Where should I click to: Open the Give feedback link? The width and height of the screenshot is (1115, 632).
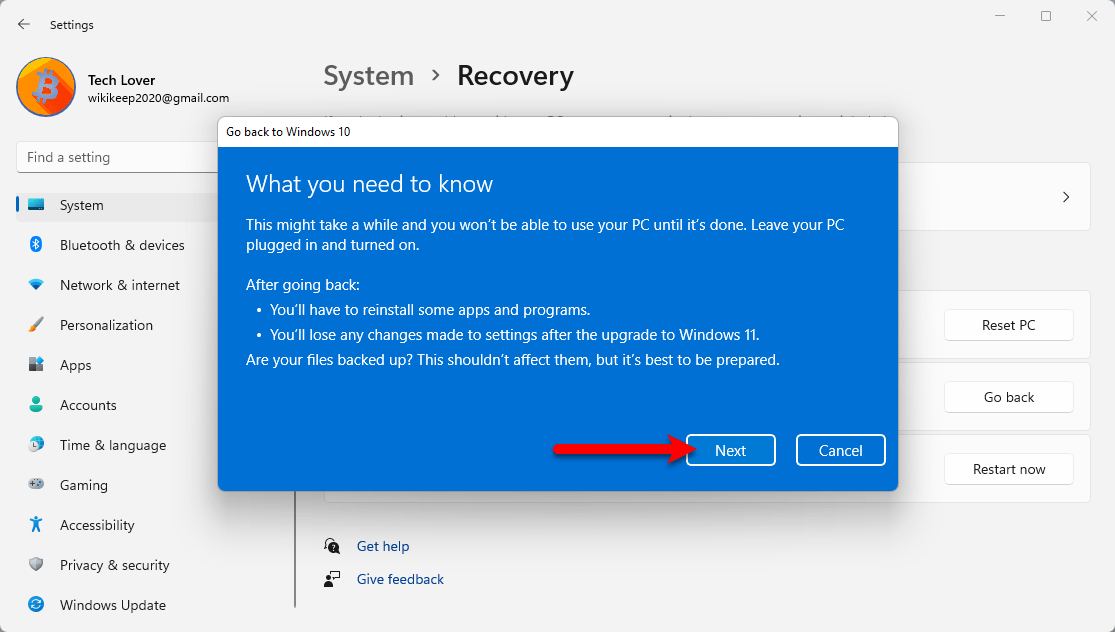click(400, 579)
